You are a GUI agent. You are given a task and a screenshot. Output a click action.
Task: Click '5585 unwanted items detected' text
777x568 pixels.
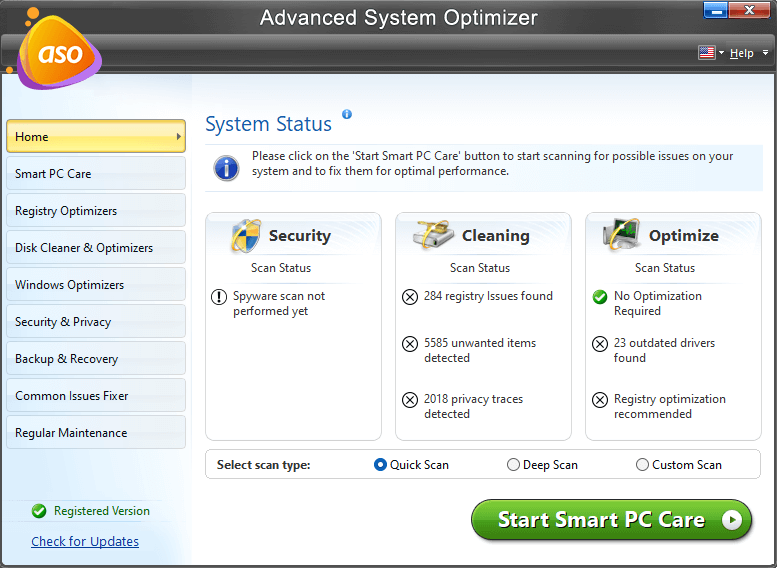[480, 350]
